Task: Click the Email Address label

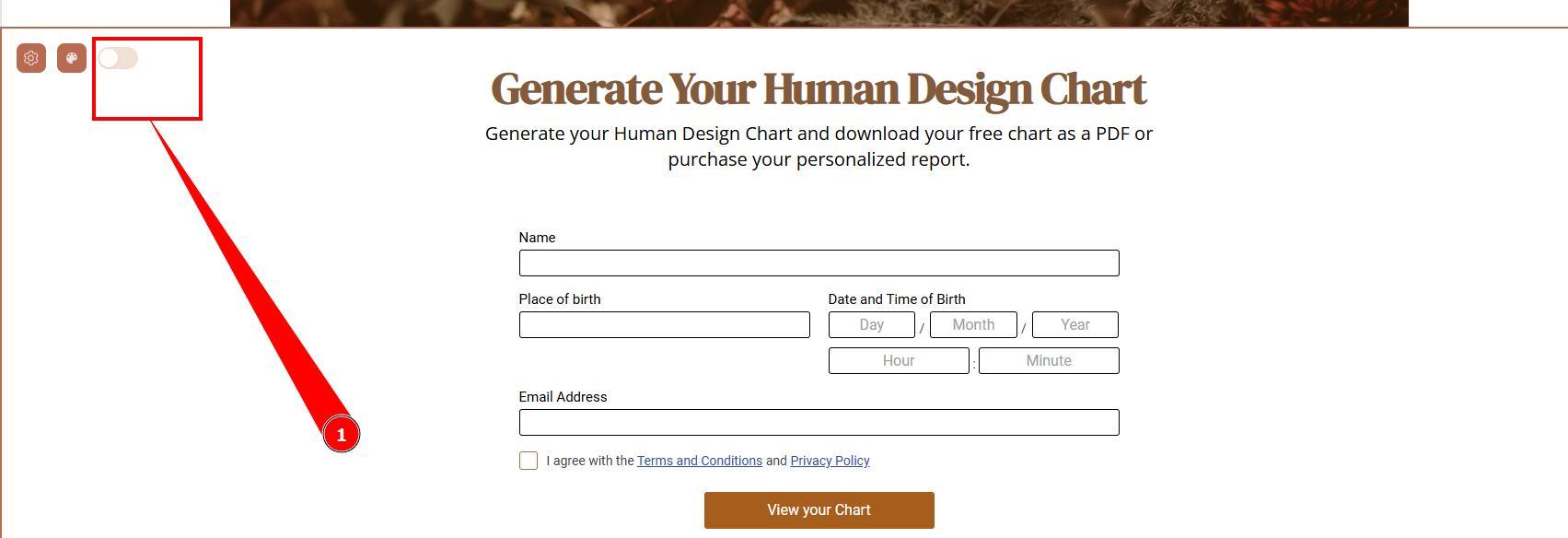Action: pos(563,397)
